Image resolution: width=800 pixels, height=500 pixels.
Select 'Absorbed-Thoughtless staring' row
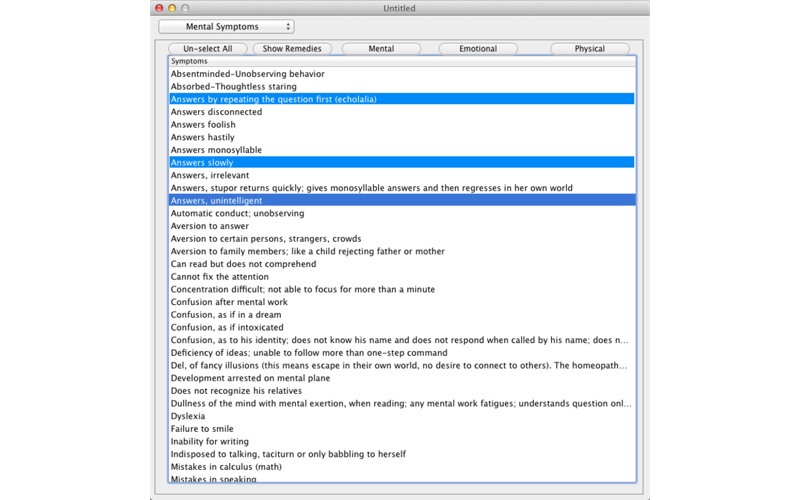[402, 86]
